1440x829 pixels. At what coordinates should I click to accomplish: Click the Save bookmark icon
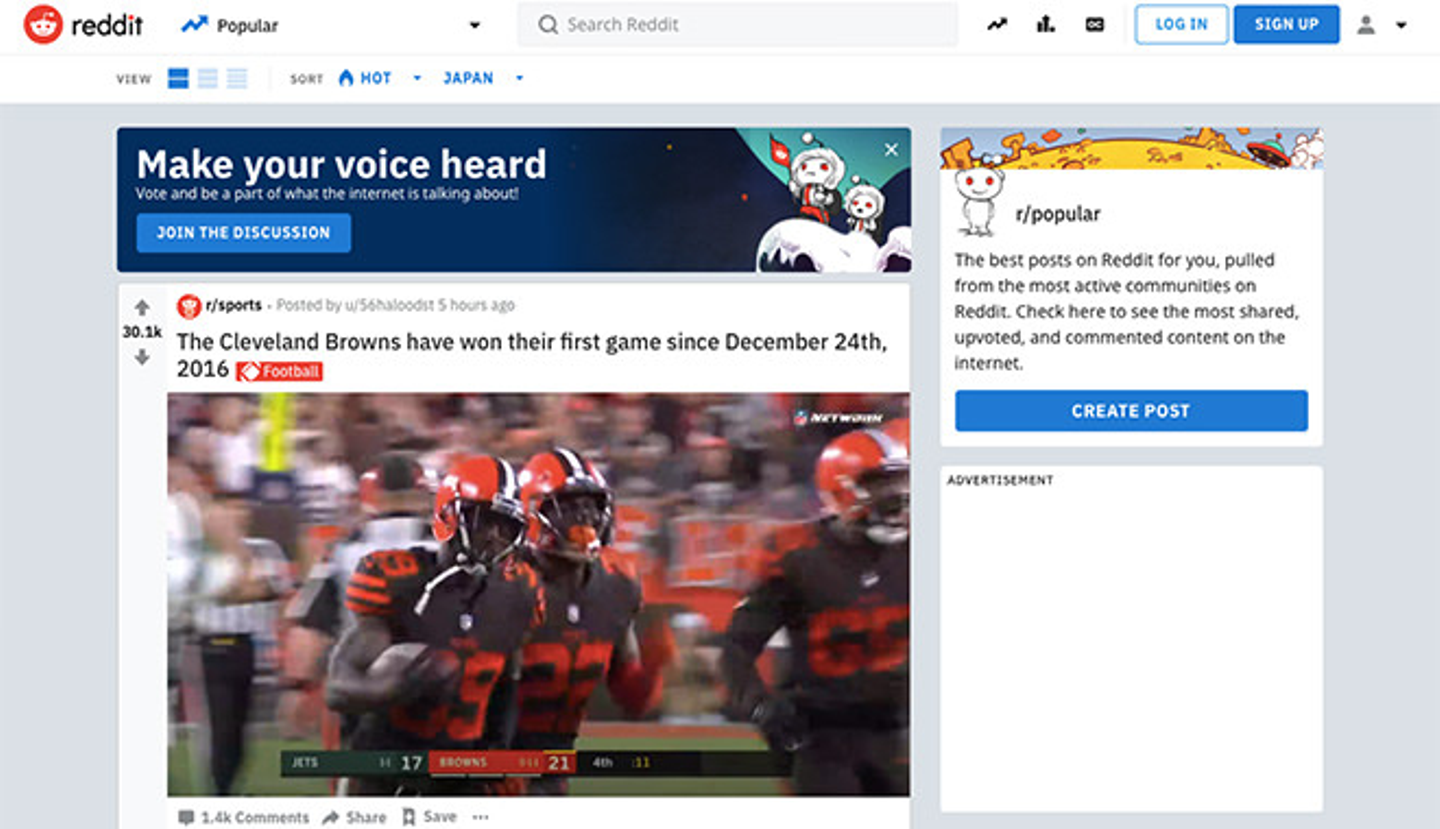[408, 817]
